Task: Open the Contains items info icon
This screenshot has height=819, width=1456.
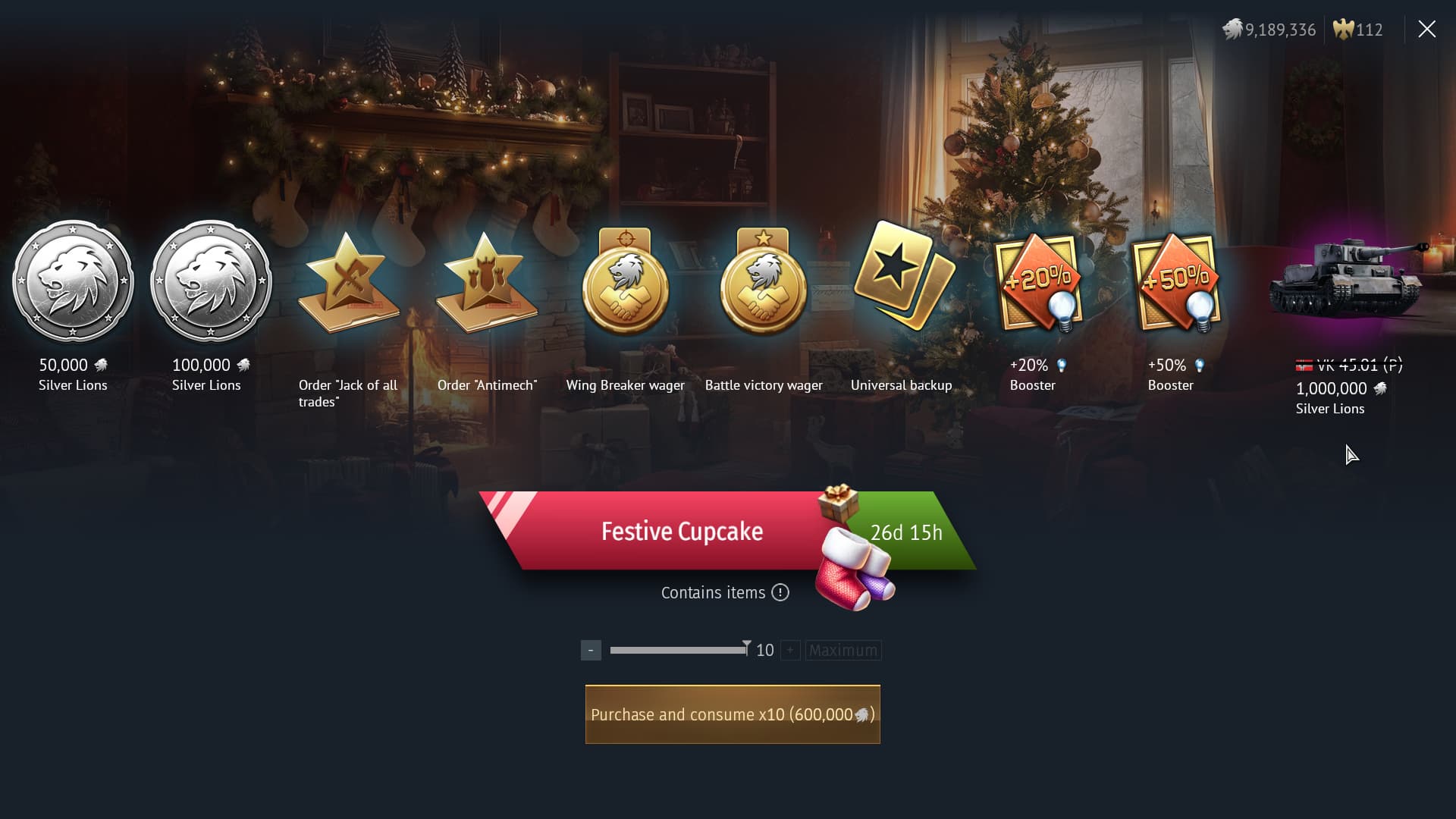Action: click(x=780, y=592)
